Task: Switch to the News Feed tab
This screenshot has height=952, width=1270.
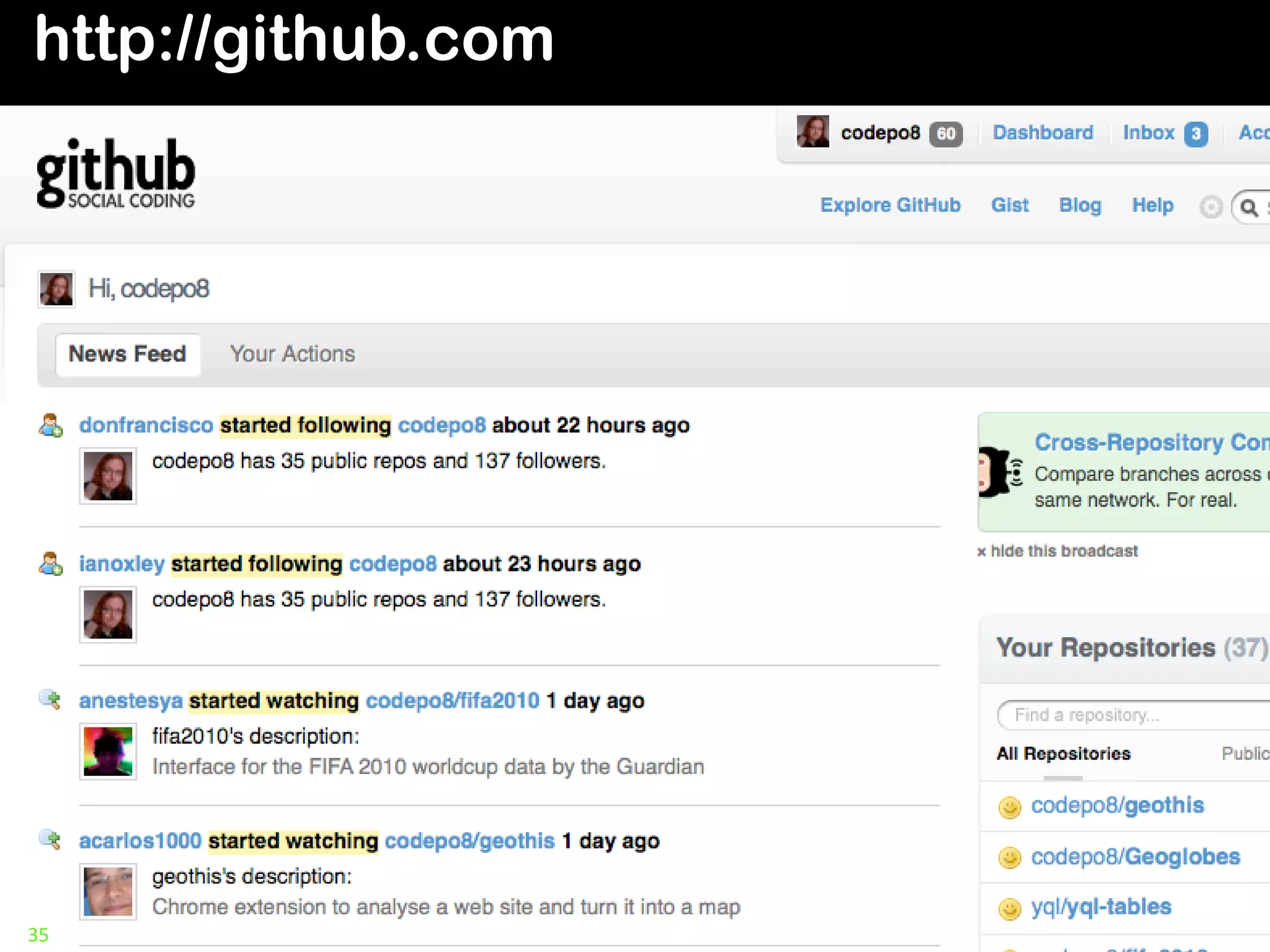Action: (128, 355)
